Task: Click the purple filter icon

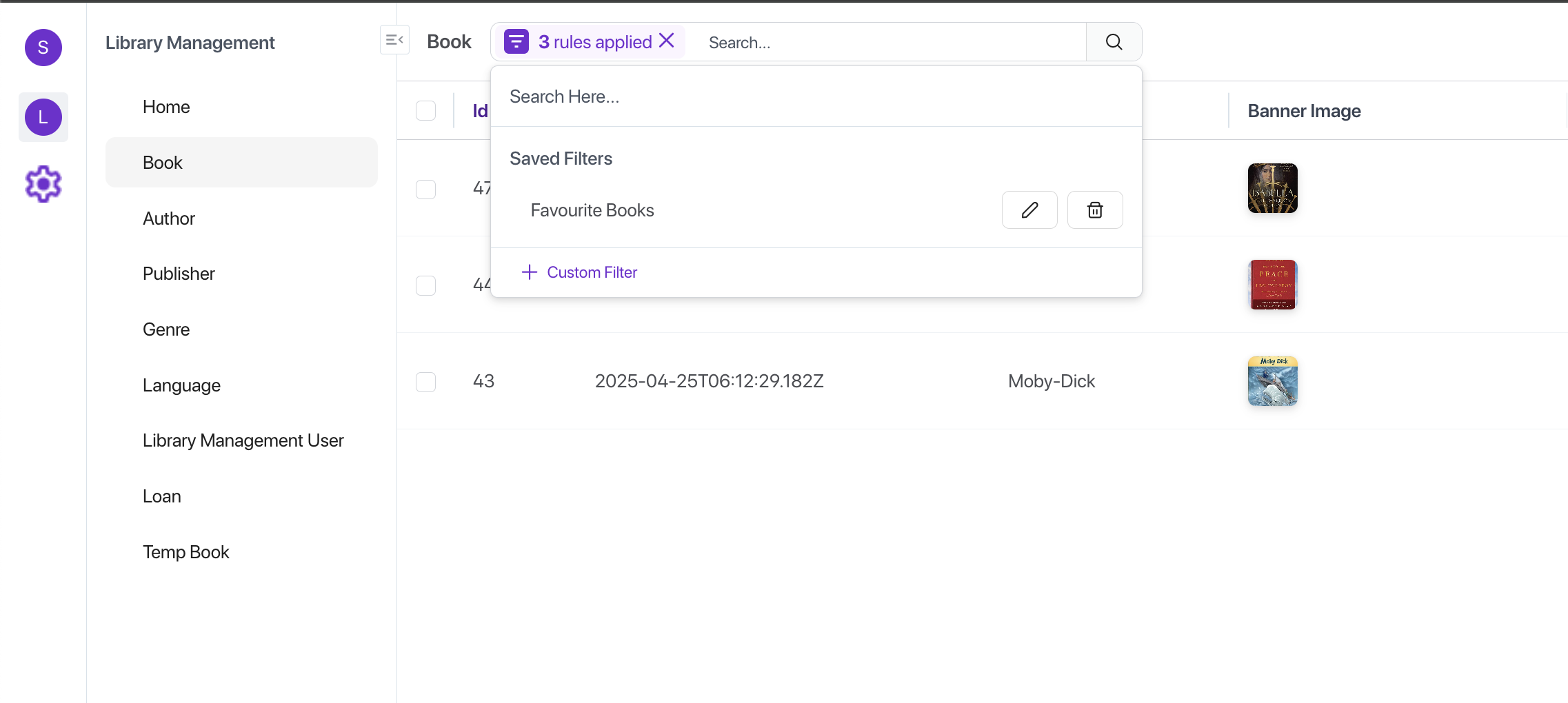Action: pos(516,41)
